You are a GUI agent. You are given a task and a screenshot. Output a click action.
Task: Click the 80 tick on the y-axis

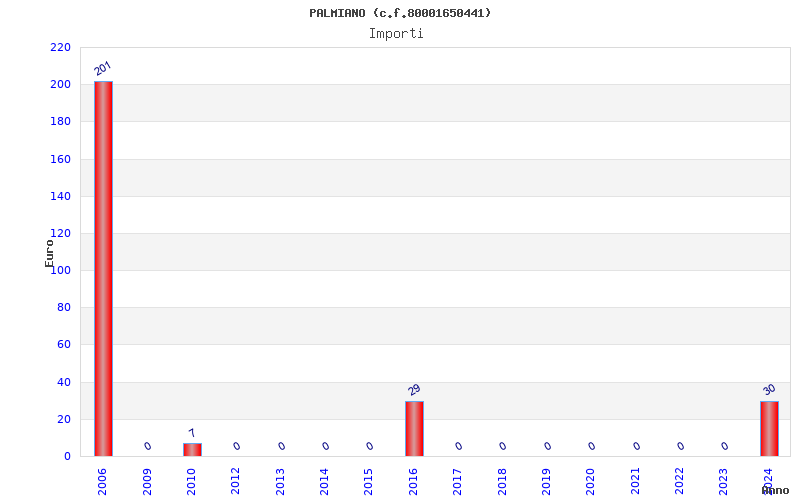coord(64,307)
